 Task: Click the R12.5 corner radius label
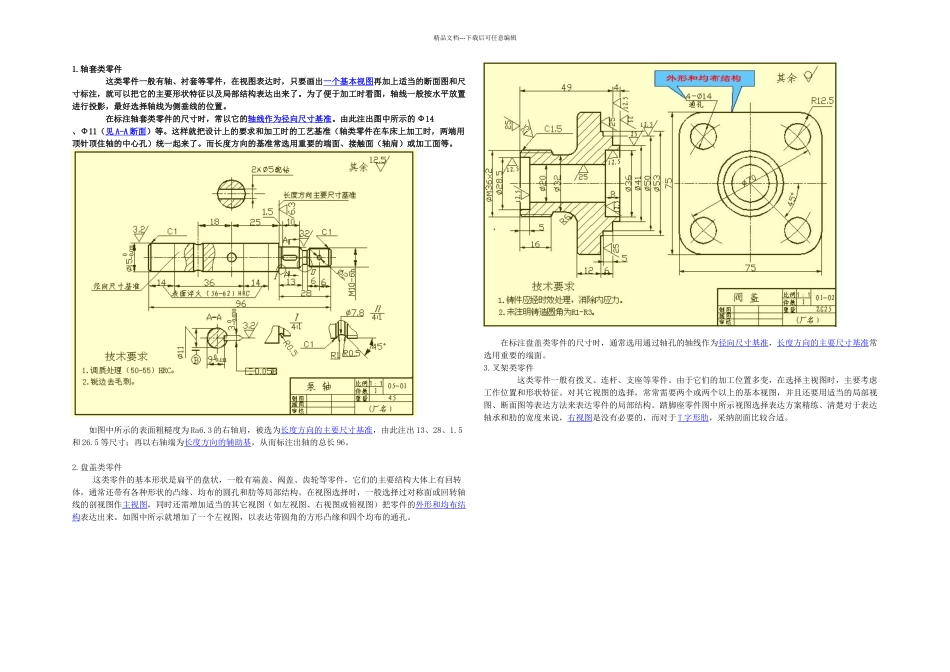(822, 101)
